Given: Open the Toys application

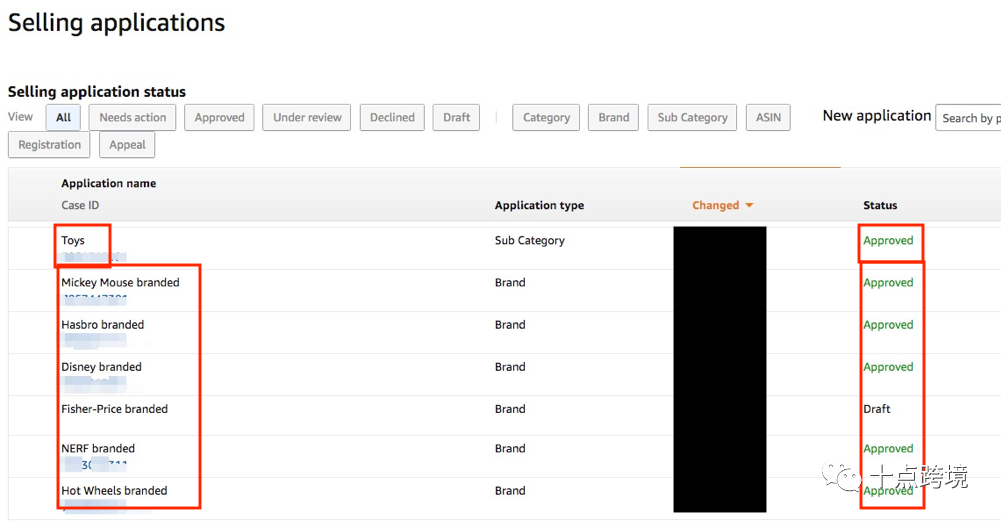Looking at the screenshot, I should [x=73, y=241].
